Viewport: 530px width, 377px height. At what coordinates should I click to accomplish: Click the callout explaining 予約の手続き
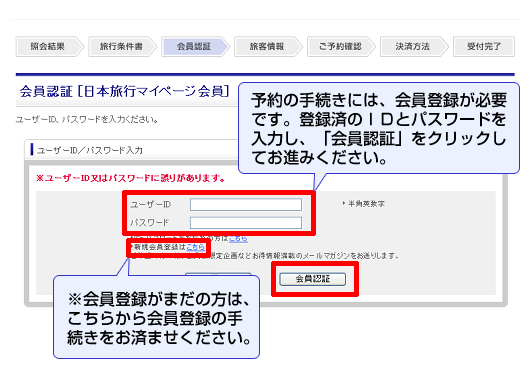point(379,128)
